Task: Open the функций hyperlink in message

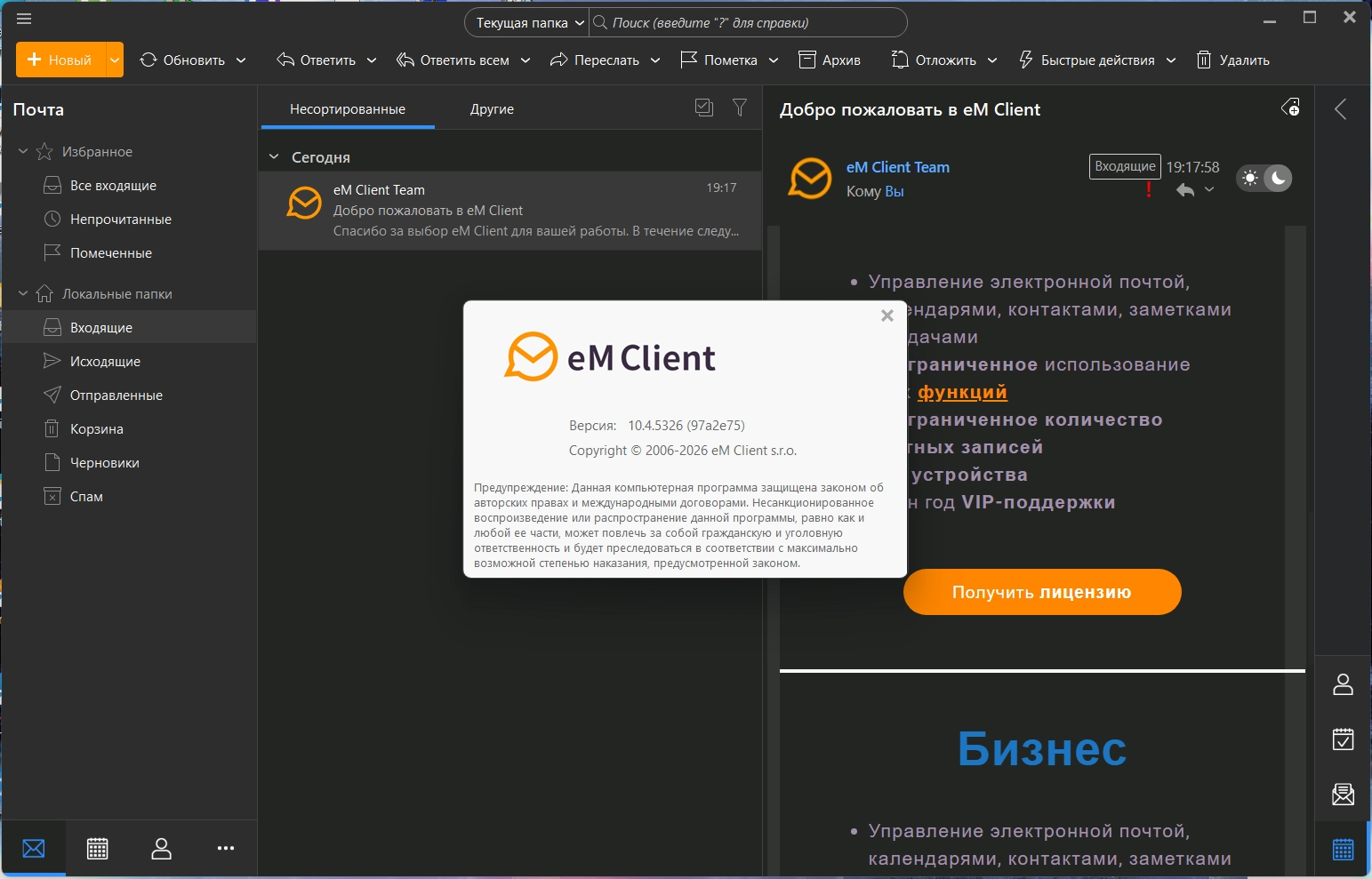Action: 962,392
